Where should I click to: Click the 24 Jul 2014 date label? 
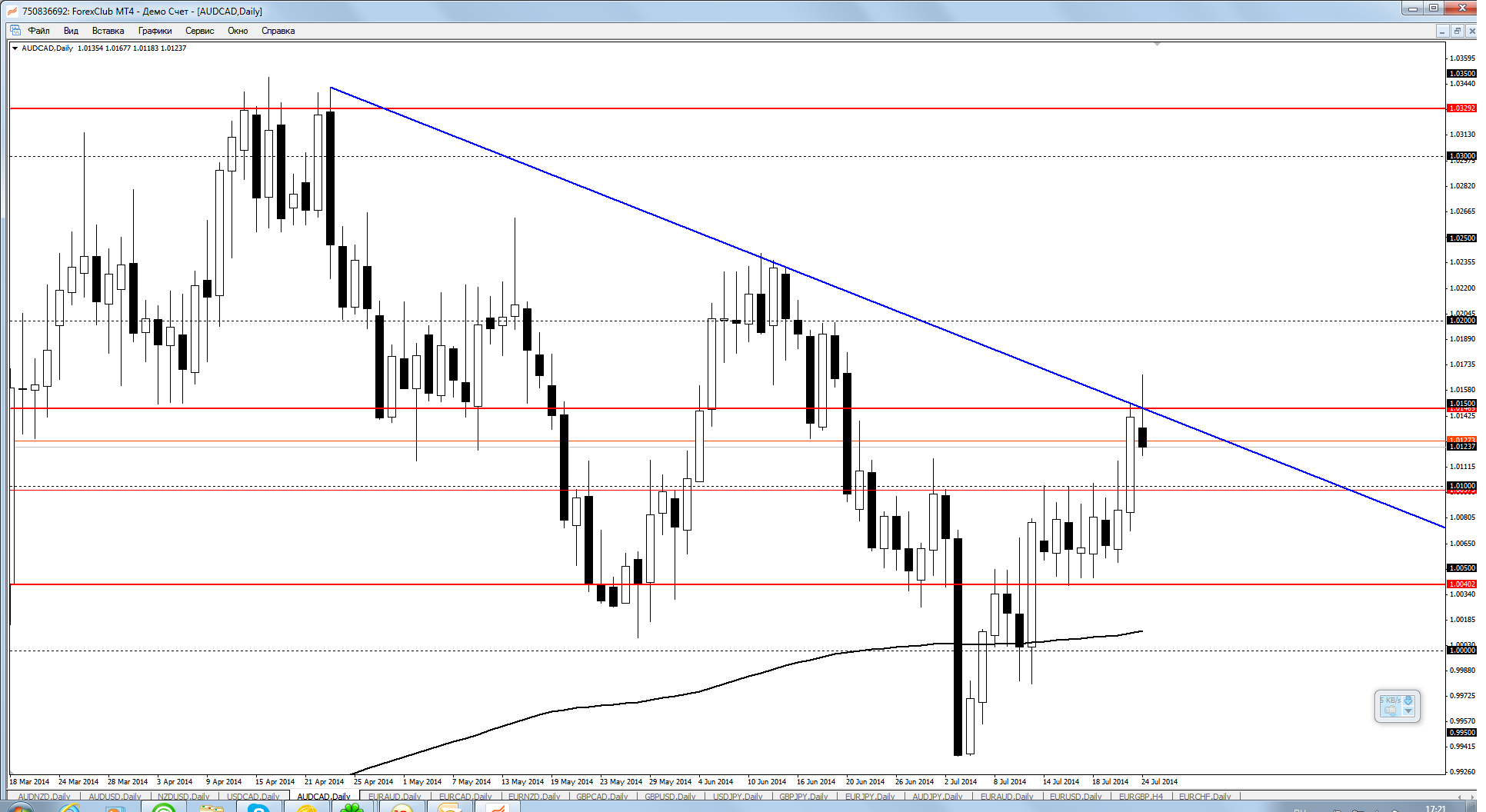(1159, 782)
